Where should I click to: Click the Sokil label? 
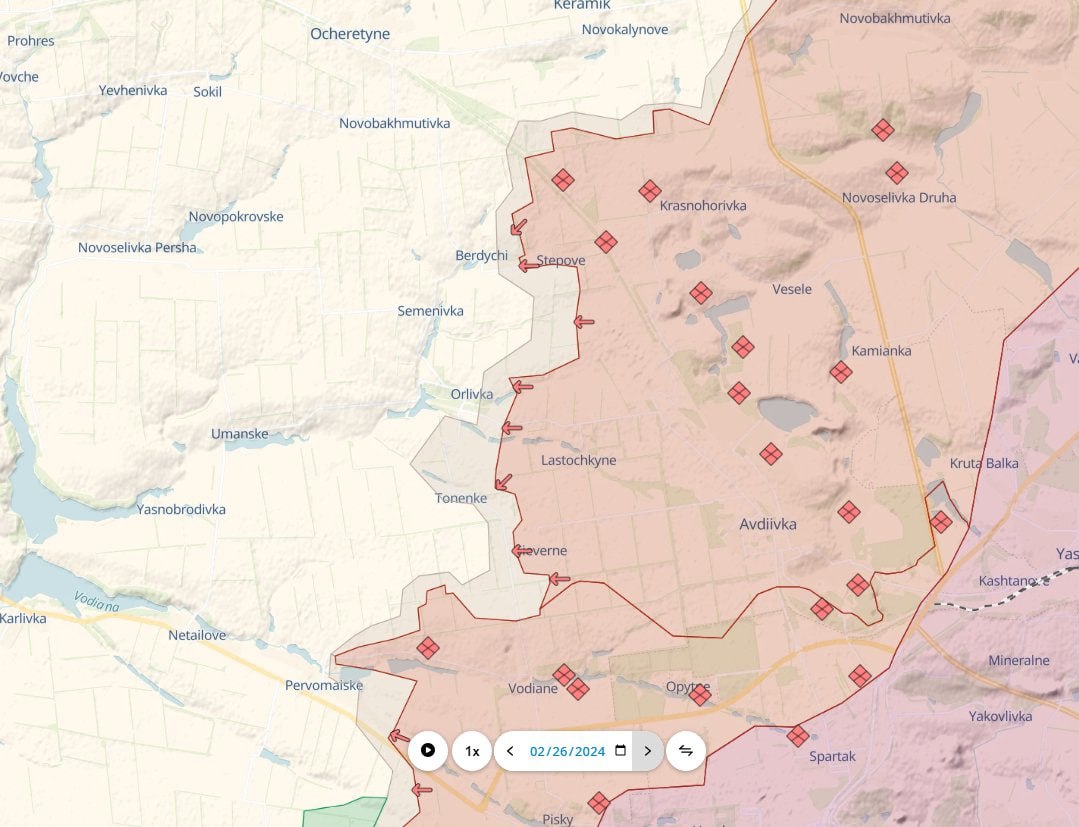[207, 92]
